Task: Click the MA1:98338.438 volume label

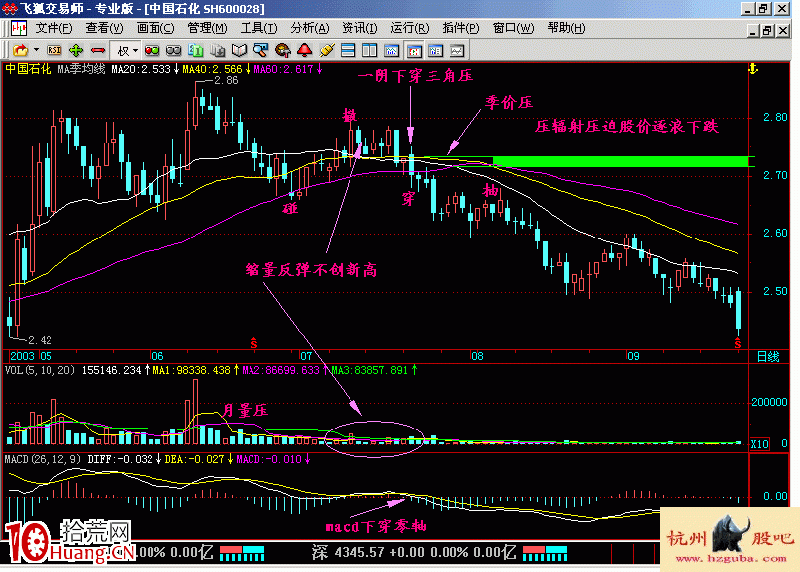Action: 191,370
